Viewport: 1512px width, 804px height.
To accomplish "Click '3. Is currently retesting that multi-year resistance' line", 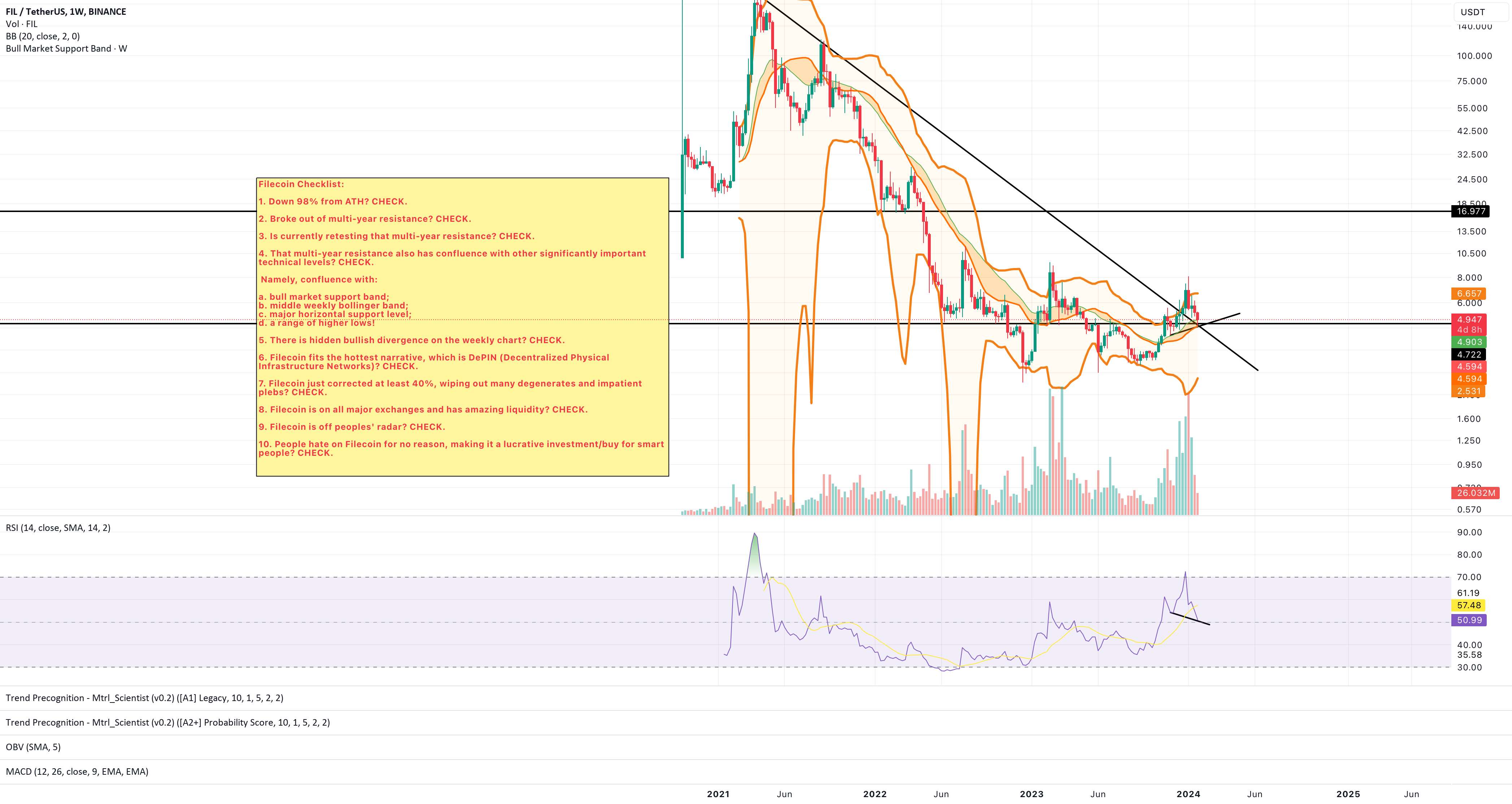I will (x=396, y=237).
